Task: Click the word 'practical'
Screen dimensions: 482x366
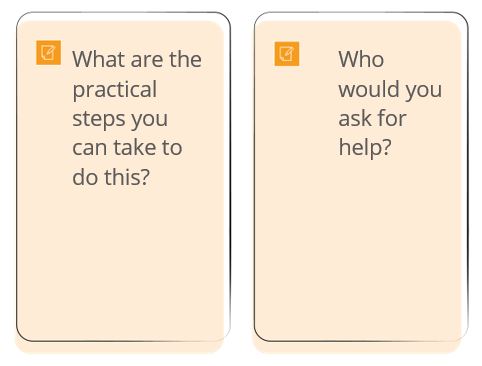Action: pos(115,90)
